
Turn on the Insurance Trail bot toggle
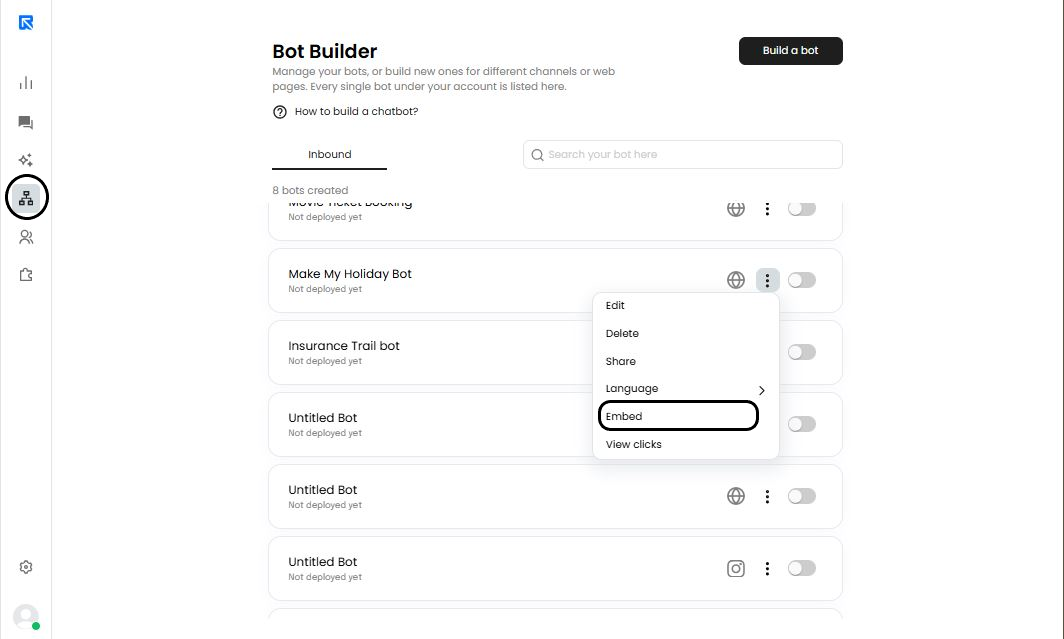tap(802, 352)
